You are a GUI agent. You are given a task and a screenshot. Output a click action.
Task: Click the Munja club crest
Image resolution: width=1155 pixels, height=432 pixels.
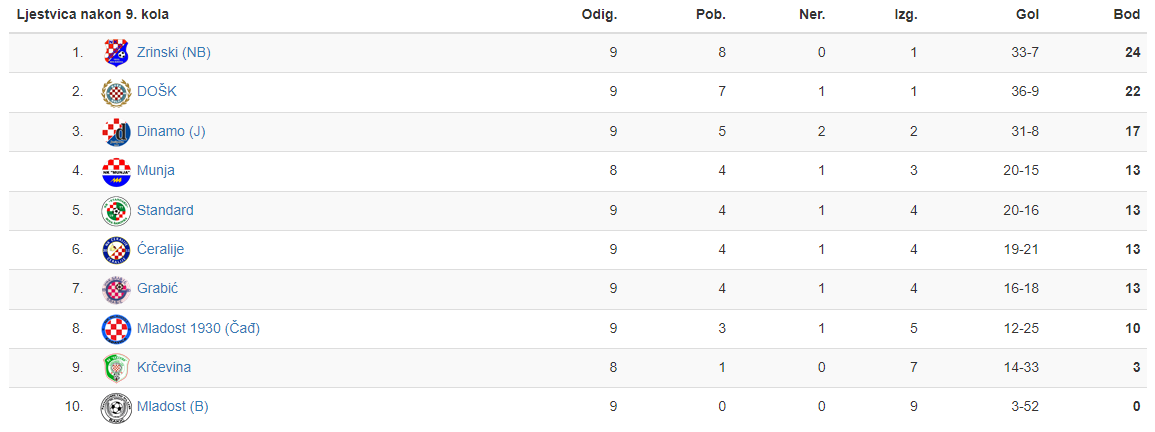click(x=116, y=171)
